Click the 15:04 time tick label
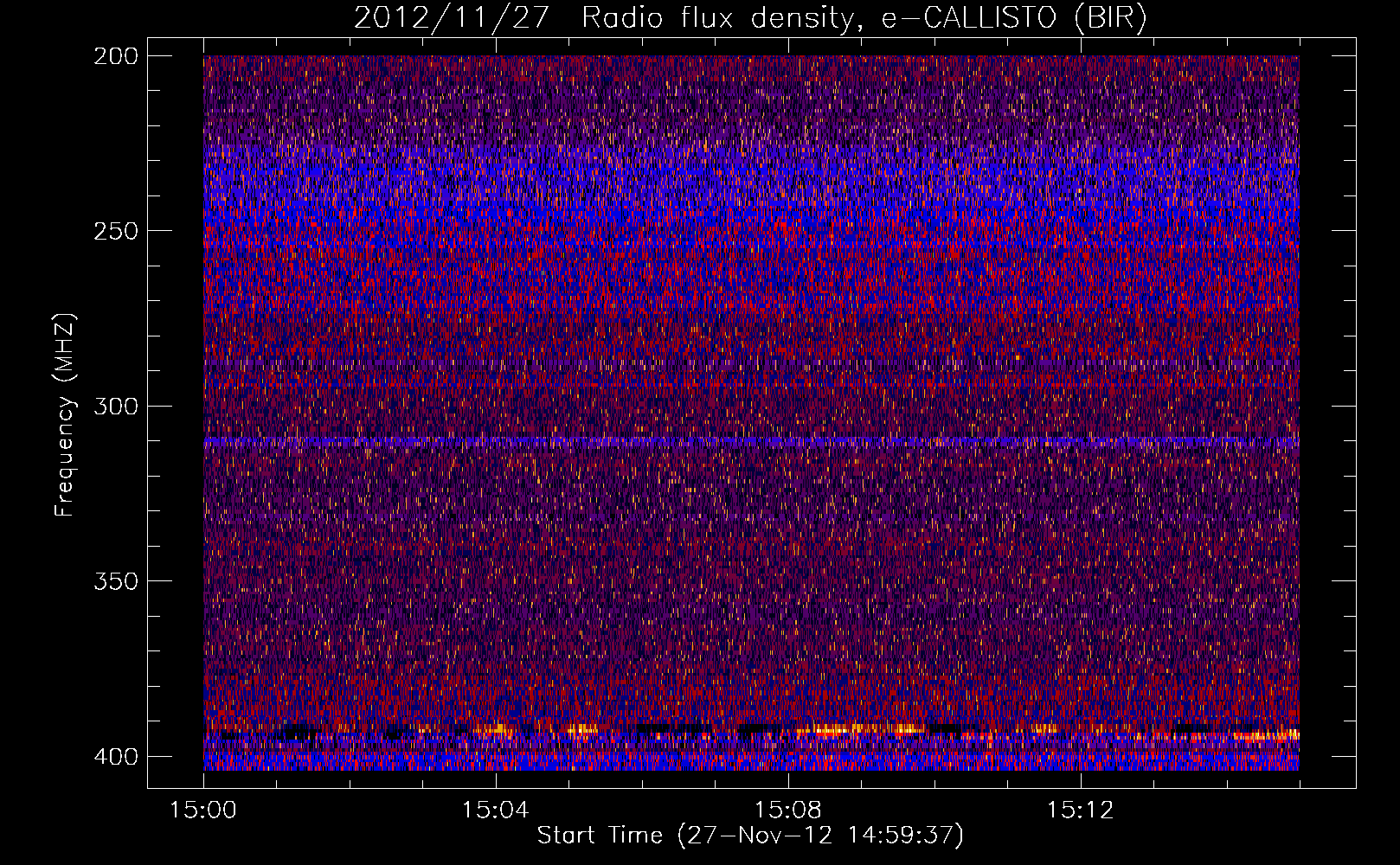Image resolution: width=1400 pixels, height=865 pixels. point(495,811)
